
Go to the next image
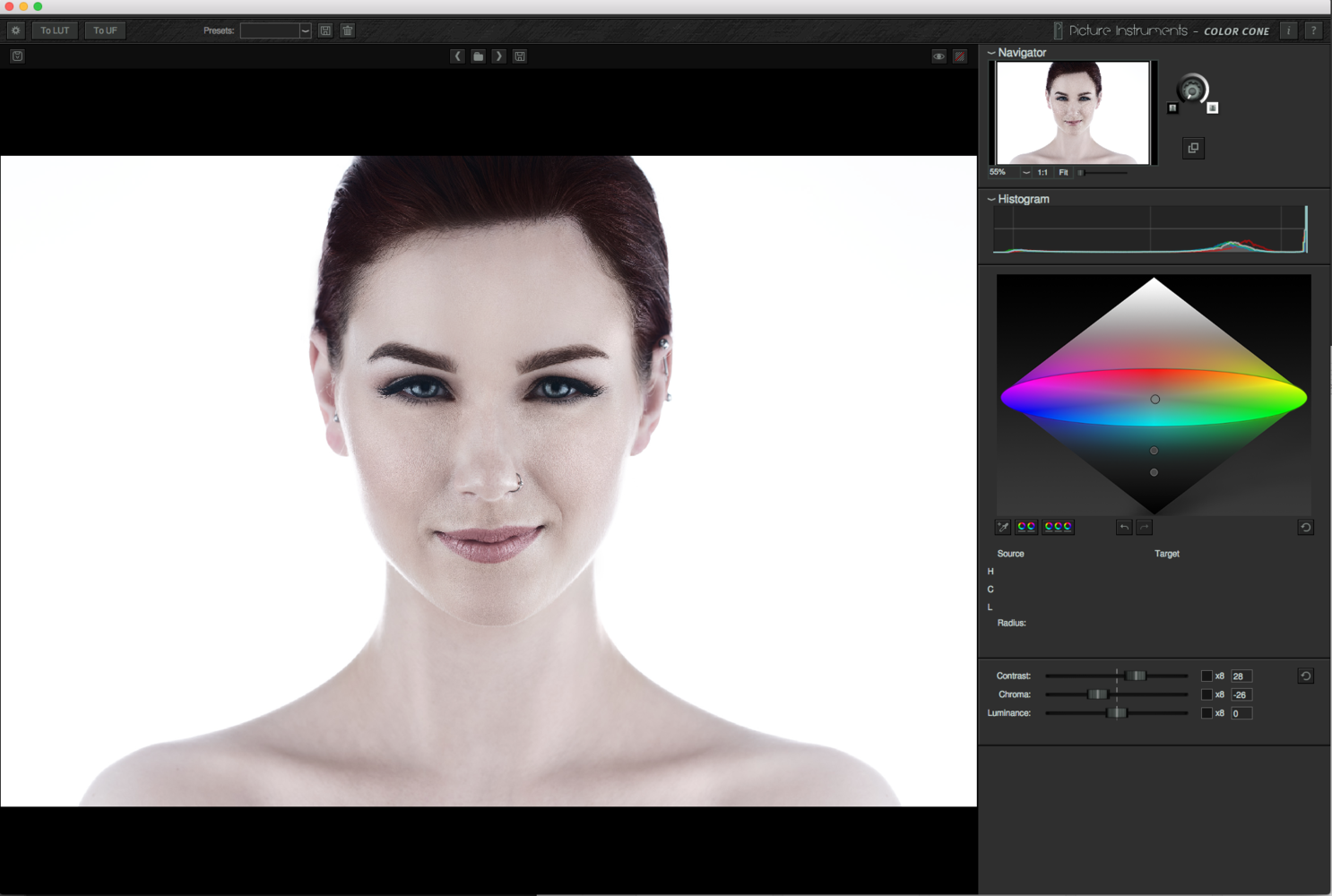coord(499,56)
